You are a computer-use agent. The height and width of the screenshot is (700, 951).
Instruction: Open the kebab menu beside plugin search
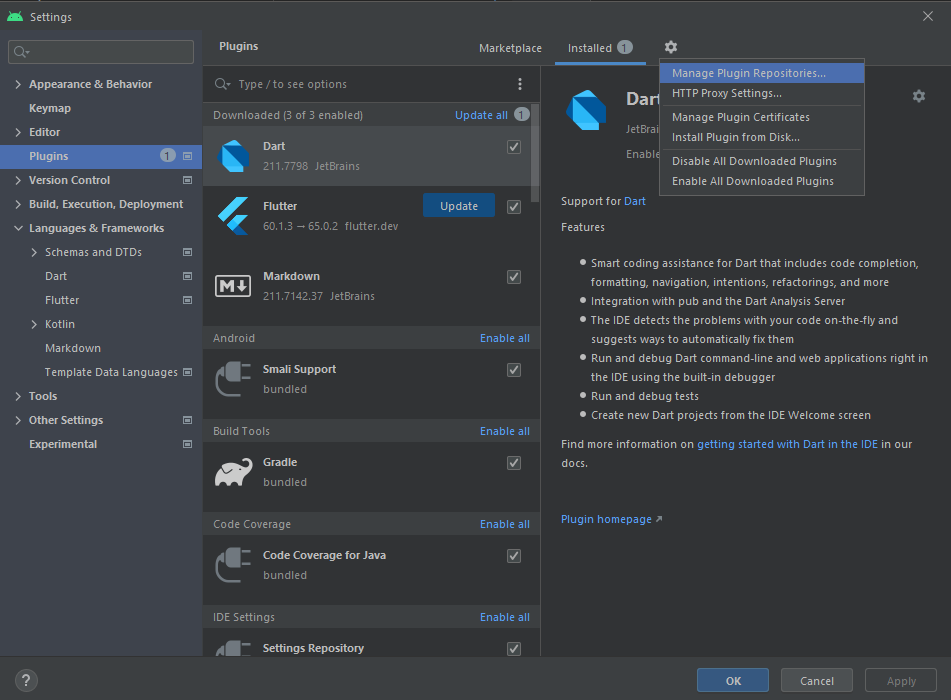coord(519,83)
